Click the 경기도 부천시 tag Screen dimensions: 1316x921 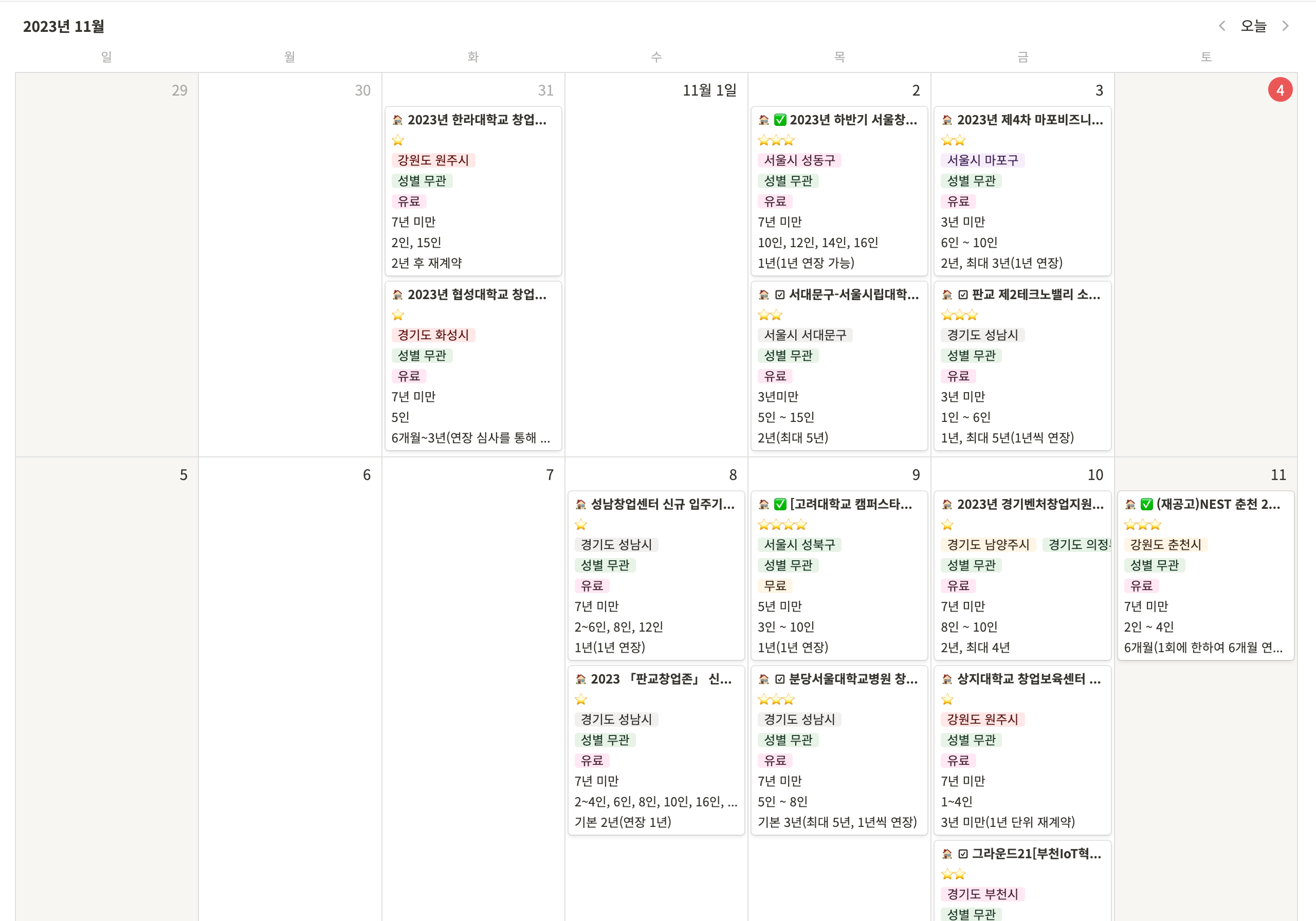click(x=982, y=895)
